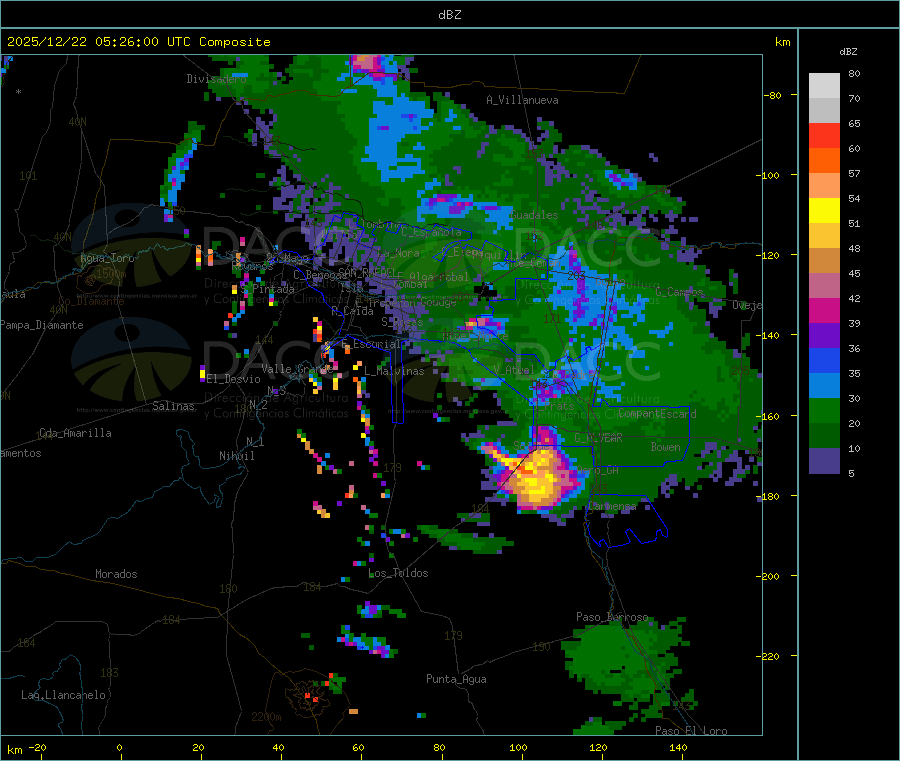Click the '60' tick on the horizontal km axis
The width and height of the screenshot is (900, 761).
(x=358, y=747)
